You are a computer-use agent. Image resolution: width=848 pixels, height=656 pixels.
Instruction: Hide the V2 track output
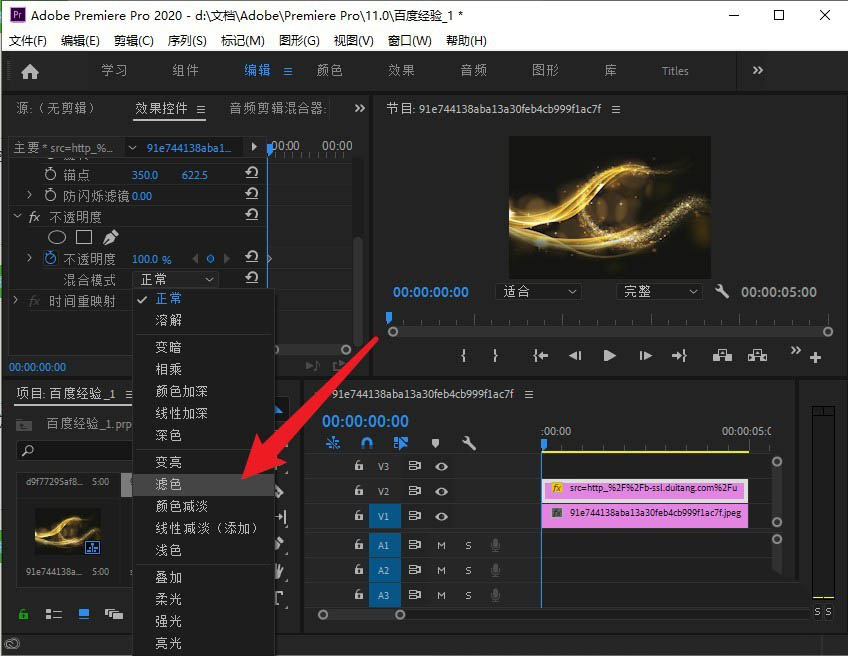tap(441, 491)
